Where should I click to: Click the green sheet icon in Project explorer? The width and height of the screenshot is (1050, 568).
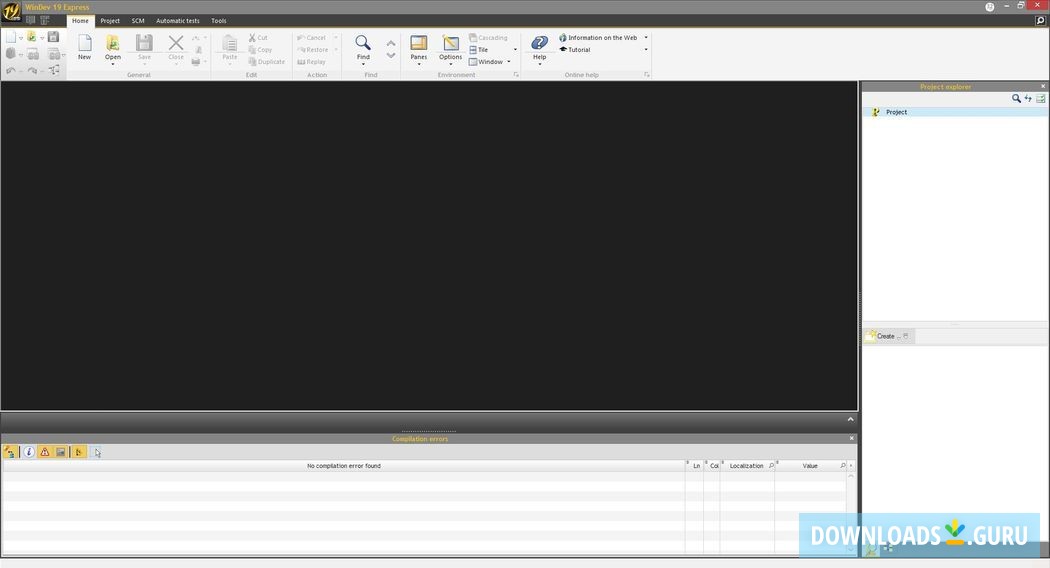click(x=1041, y=98)
